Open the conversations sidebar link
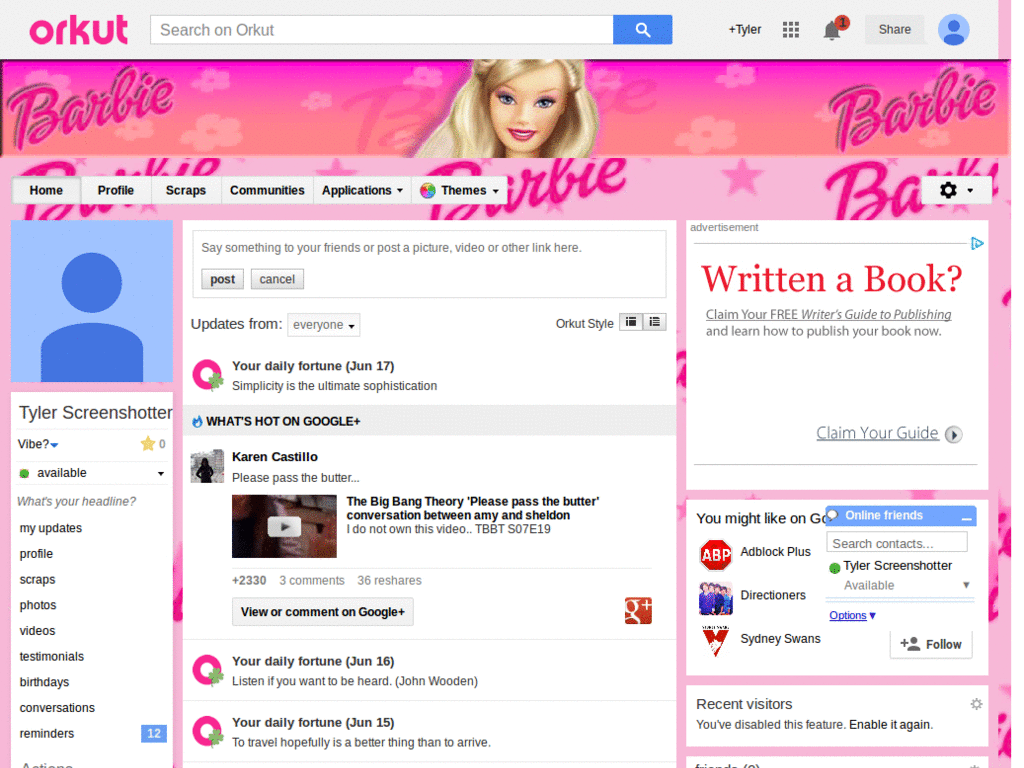This screenshot has width=1024, height=768. 57,708
